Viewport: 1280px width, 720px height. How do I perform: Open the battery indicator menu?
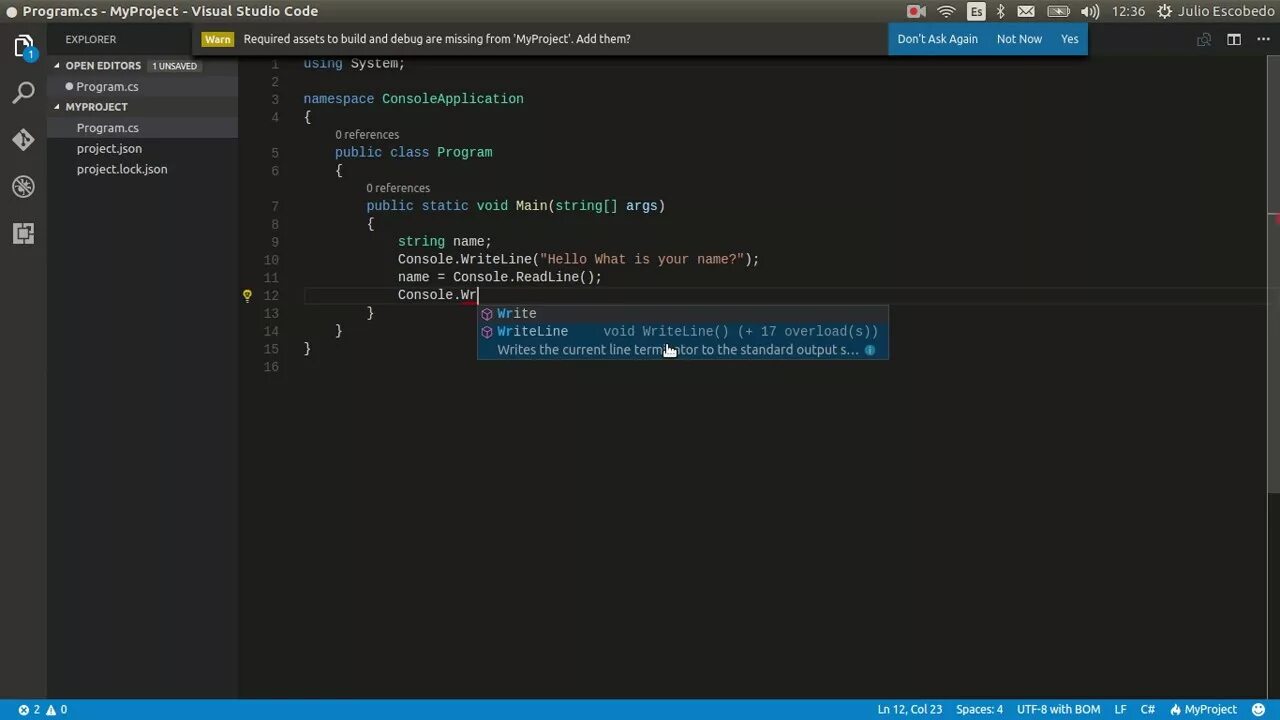(1059, 11)
